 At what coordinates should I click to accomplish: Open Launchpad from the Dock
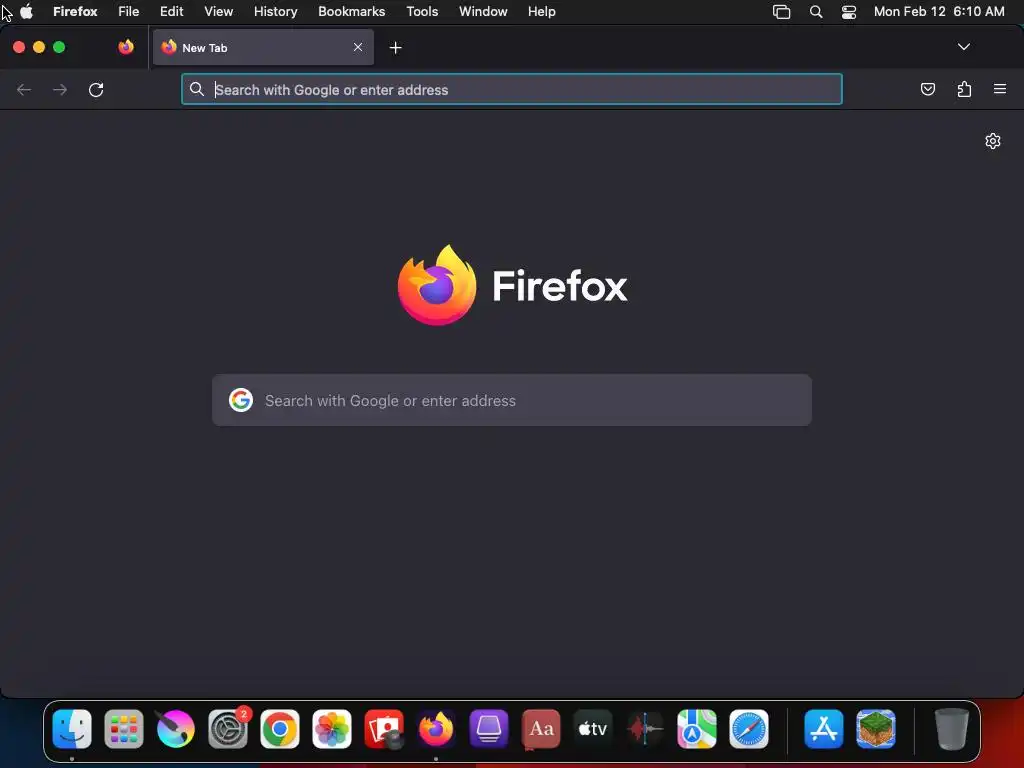(x=124, y=729)
